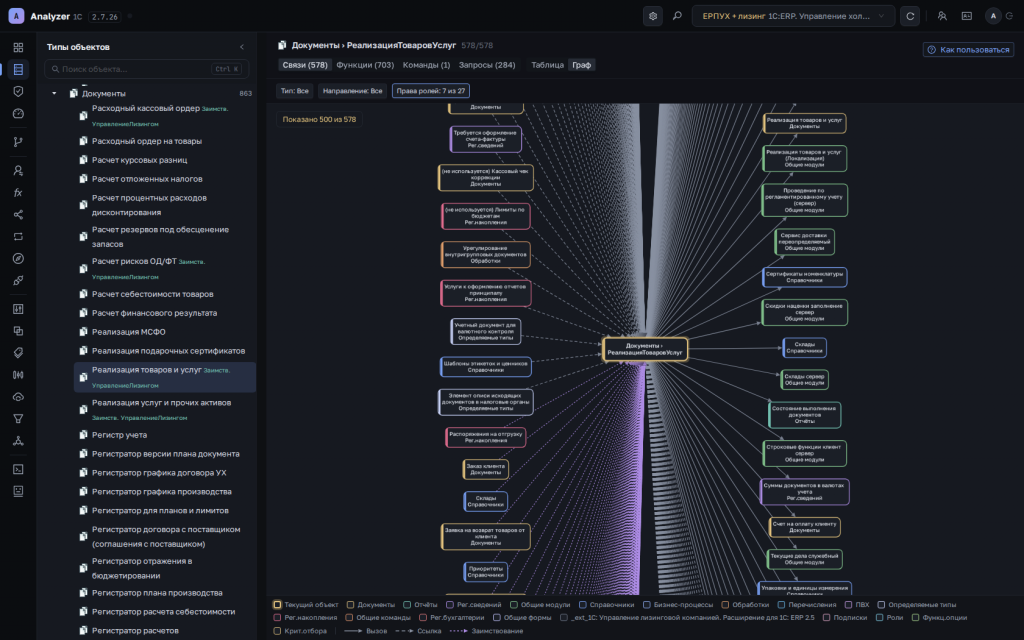Click the cloud icon in the sidebar
The height and width of the screenshot is (640, 1024).
pyautogui.click(x=18, y=397)
